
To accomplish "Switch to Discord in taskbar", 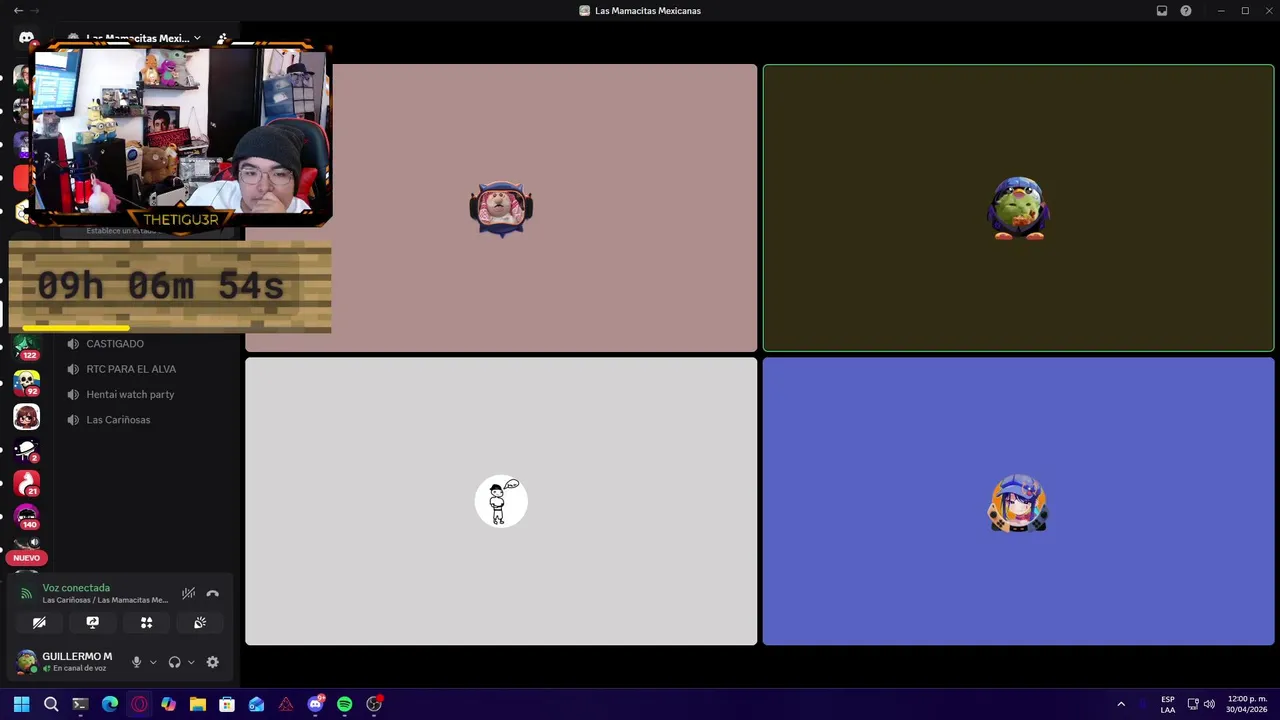I will pos(315,704).
